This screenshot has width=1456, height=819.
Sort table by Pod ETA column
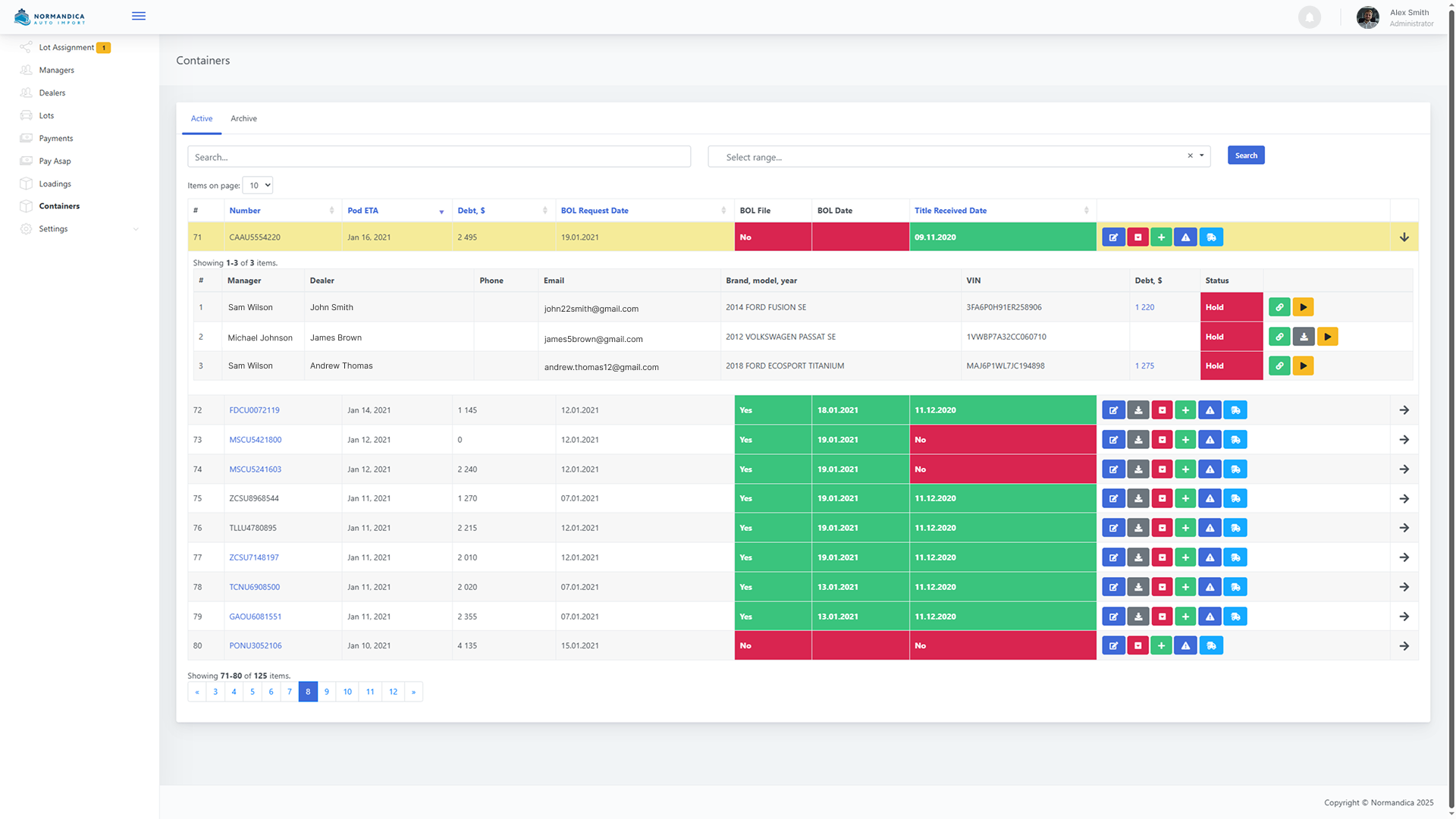click(x=363, y=211)
